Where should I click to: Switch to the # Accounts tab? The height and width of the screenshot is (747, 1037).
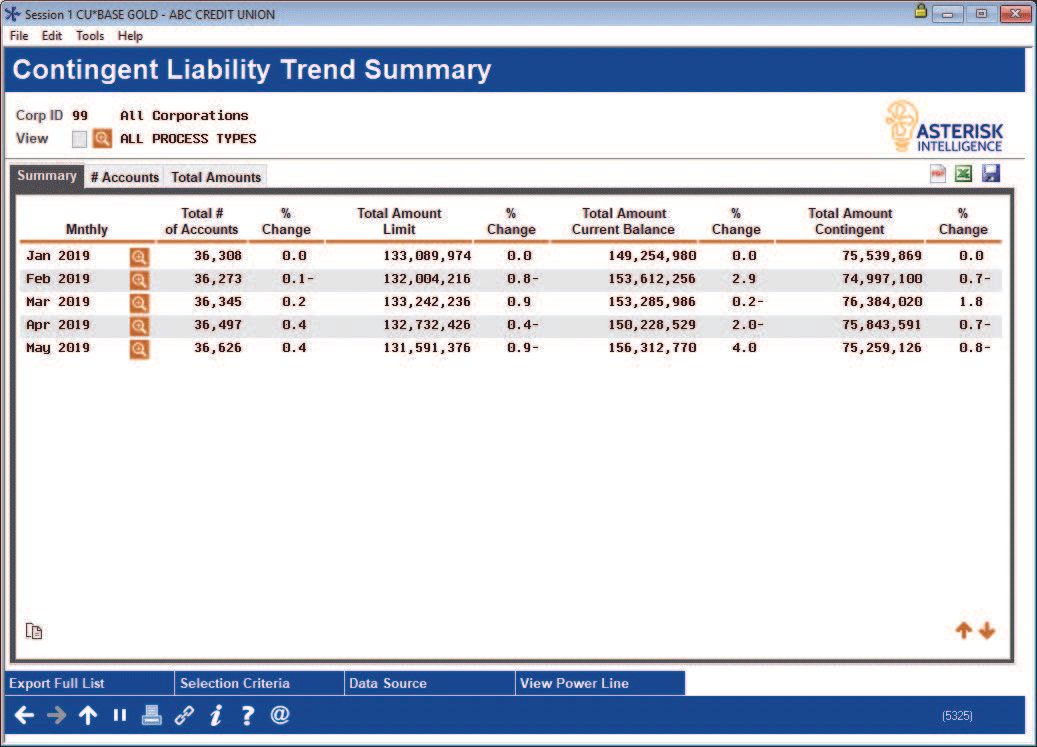click(x=124, y=177)
